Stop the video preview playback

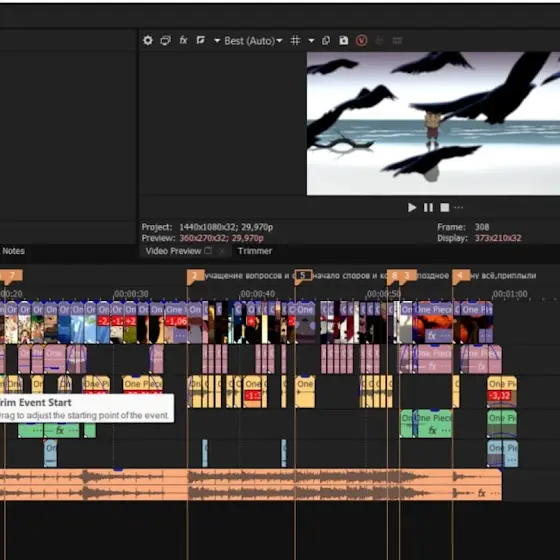(445, 208)
